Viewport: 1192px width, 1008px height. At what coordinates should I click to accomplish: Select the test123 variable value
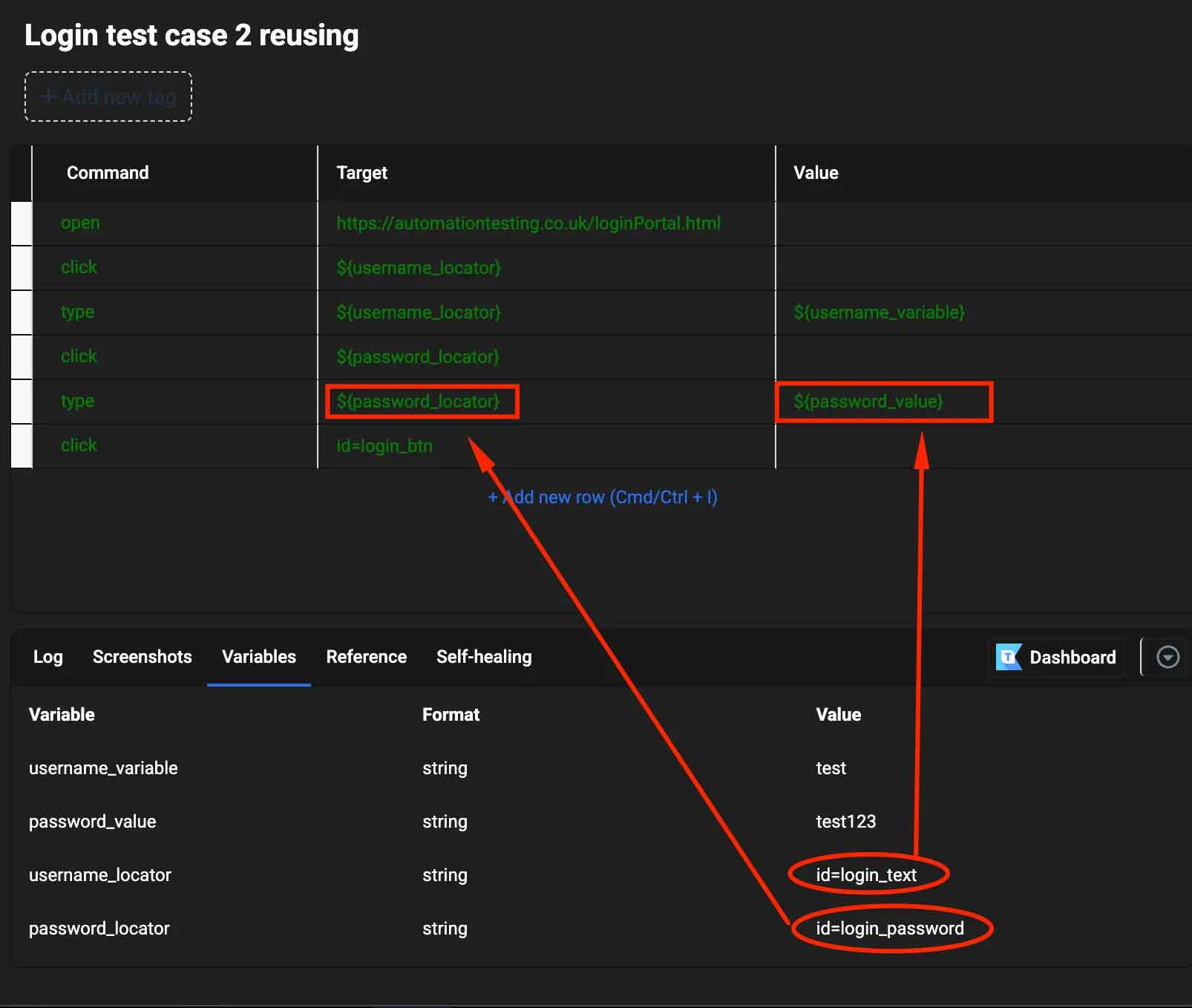tap(845, 822)
